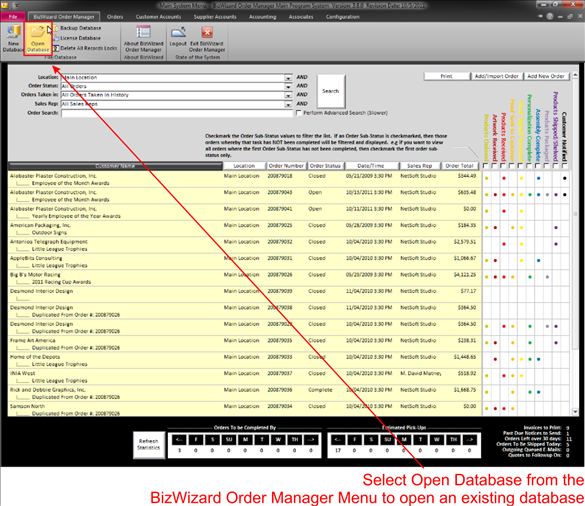Click the order list scrollbar down arrow

click(575, 412)
